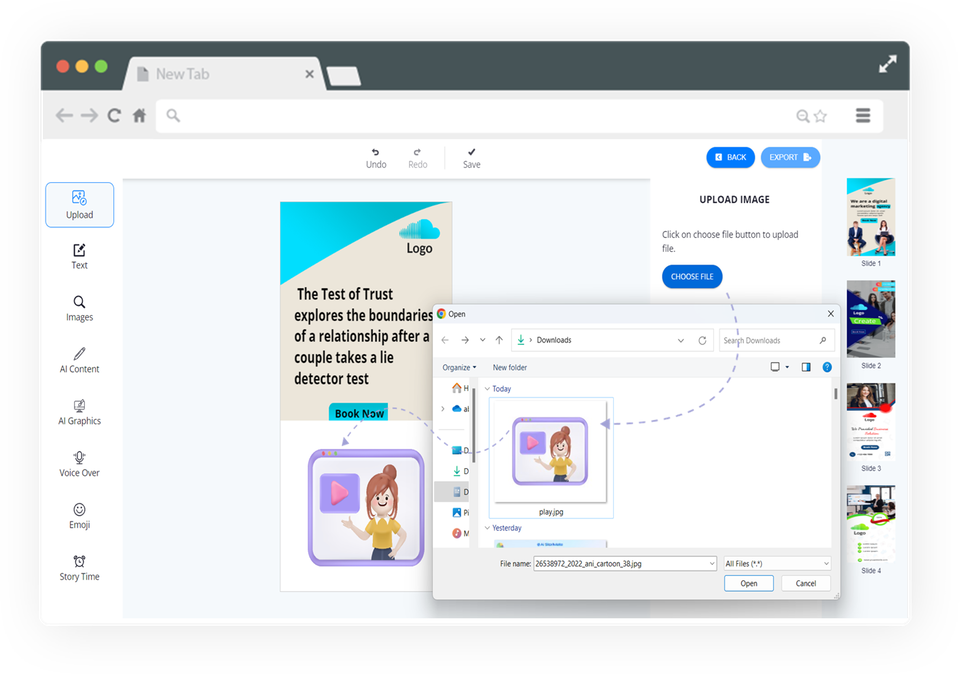
Task: Refresh the Downloads folder view
Action: [702, 340]
